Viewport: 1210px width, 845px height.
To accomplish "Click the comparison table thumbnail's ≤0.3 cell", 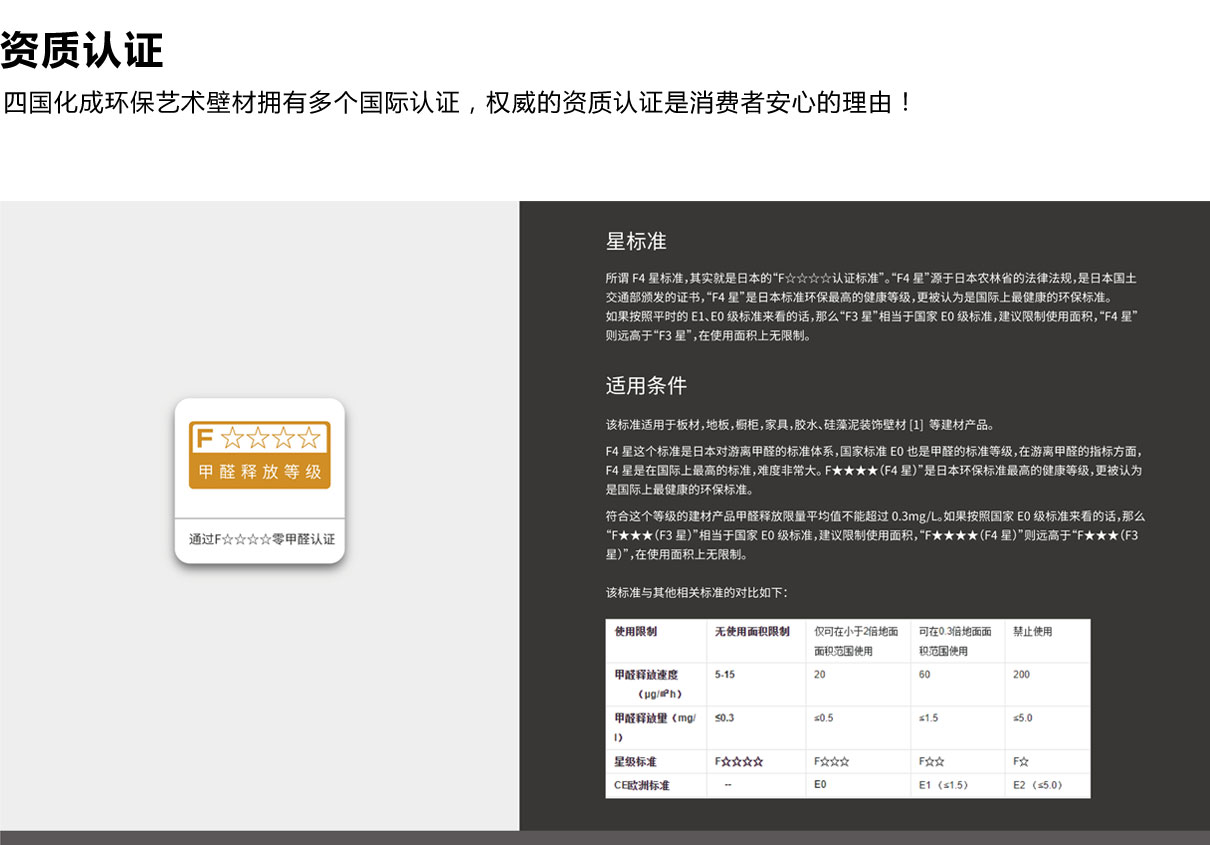I will pos(724,718).
